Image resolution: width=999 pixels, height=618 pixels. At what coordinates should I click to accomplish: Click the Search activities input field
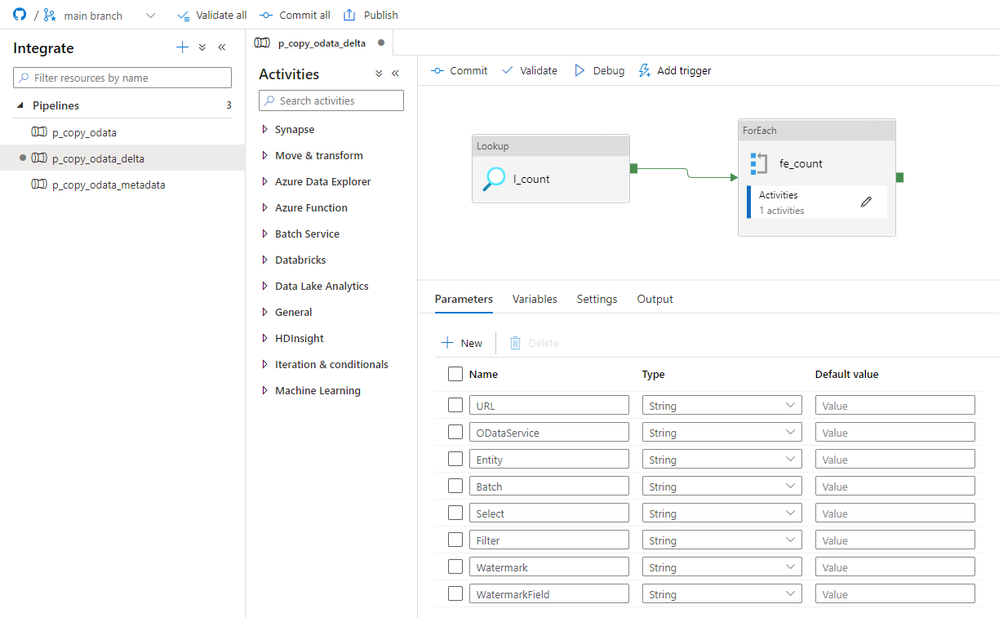click(x=331, y=101)
